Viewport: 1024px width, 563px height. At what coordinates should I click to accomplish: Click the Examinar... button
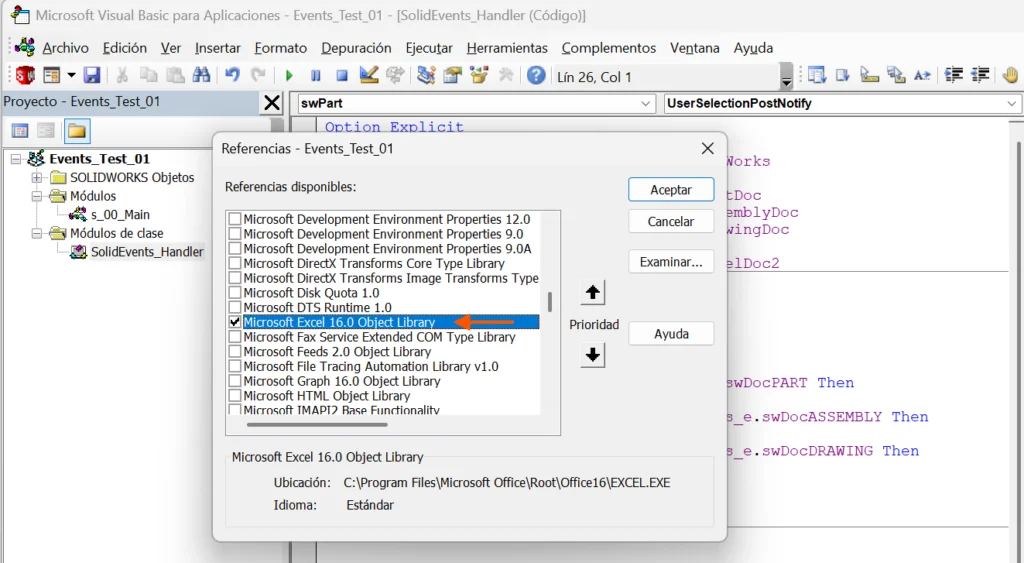671,262
